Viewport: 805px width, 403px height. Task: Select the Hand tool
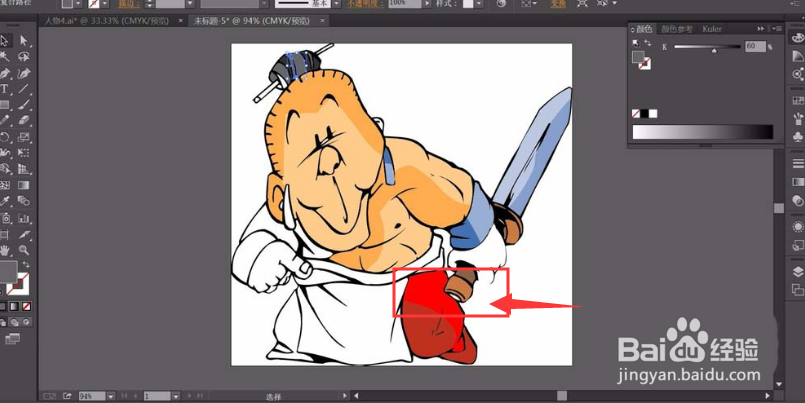point(5,251)
